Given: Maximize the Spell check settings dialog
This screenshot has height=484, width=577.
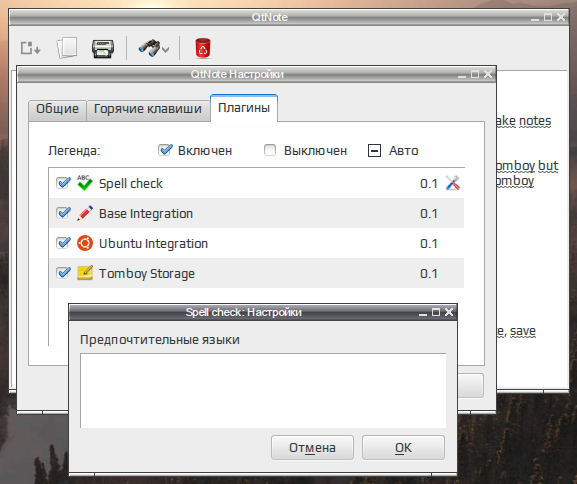Looking at the screenshot, I should click(436, 312).
